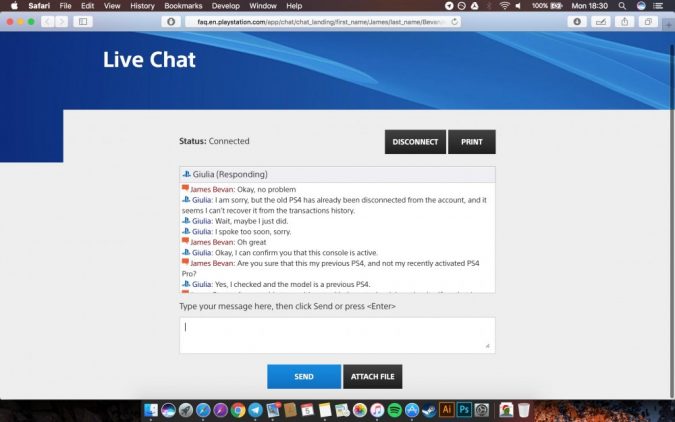The image size is (675, 422).
Task: Open the Develop menu
Action: pos(226,6)
